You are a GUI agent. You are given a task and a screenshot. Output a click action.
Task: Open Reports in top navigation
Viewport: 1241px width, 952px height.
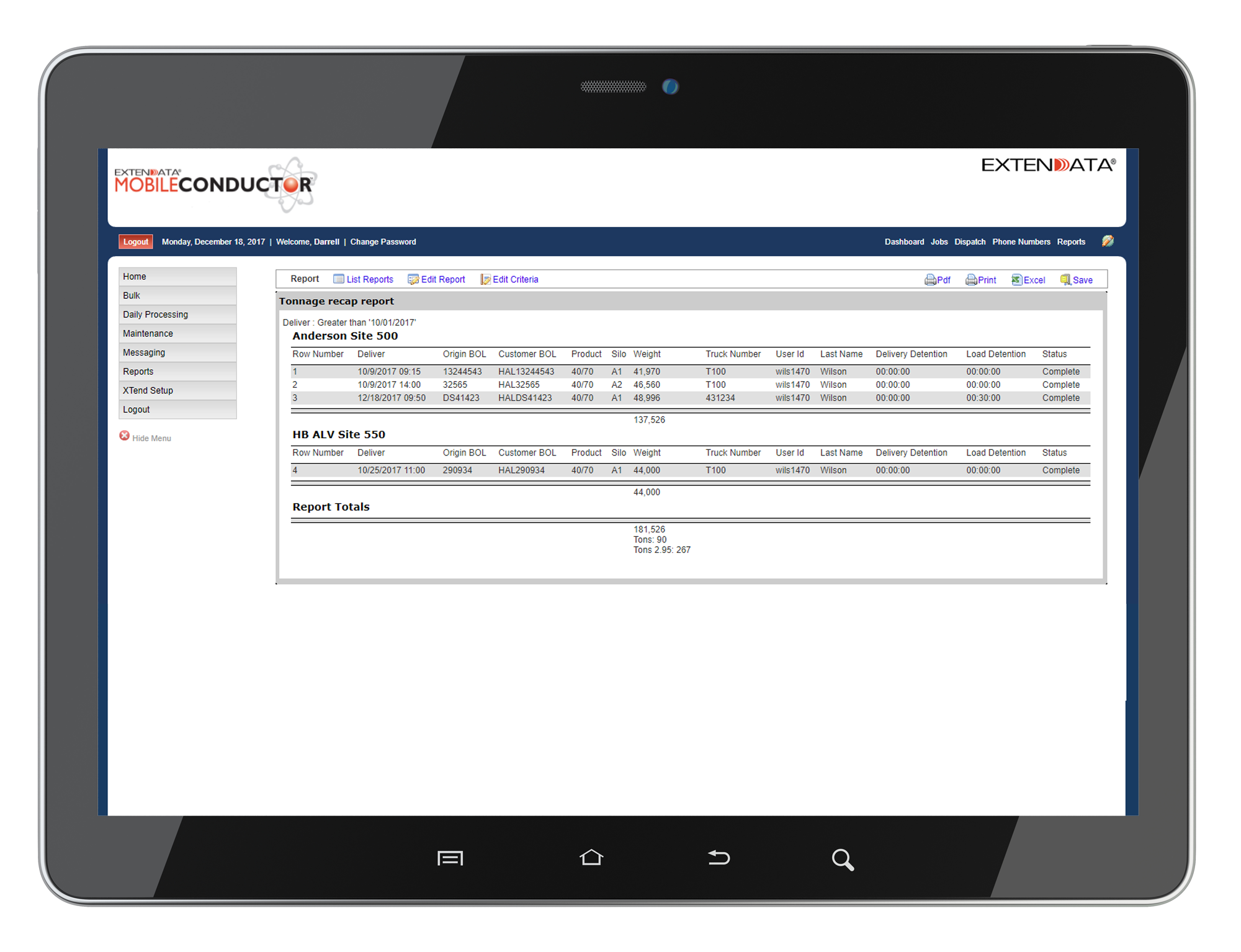coord(1071,242)
